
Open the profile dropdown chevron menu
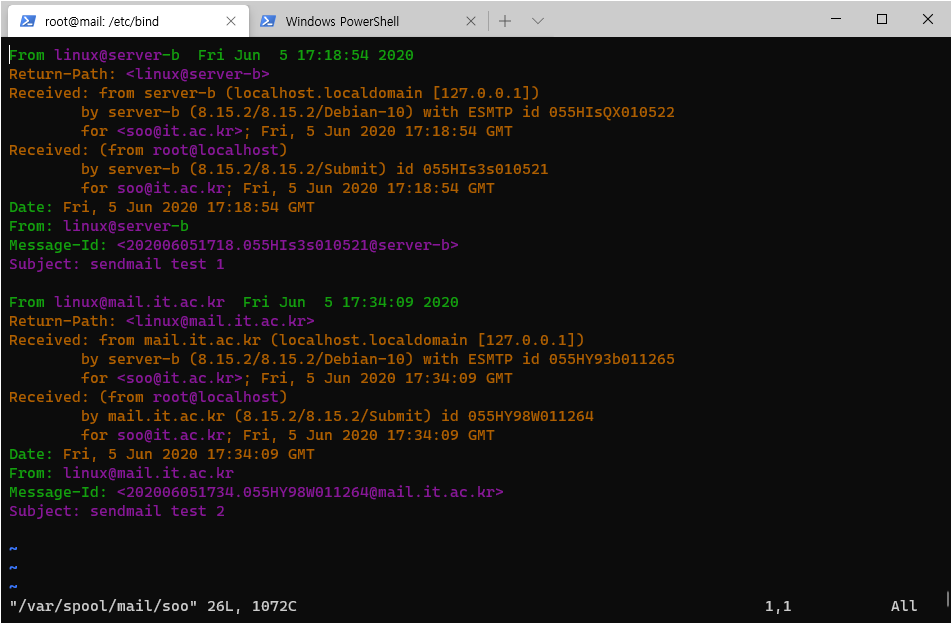537,21
